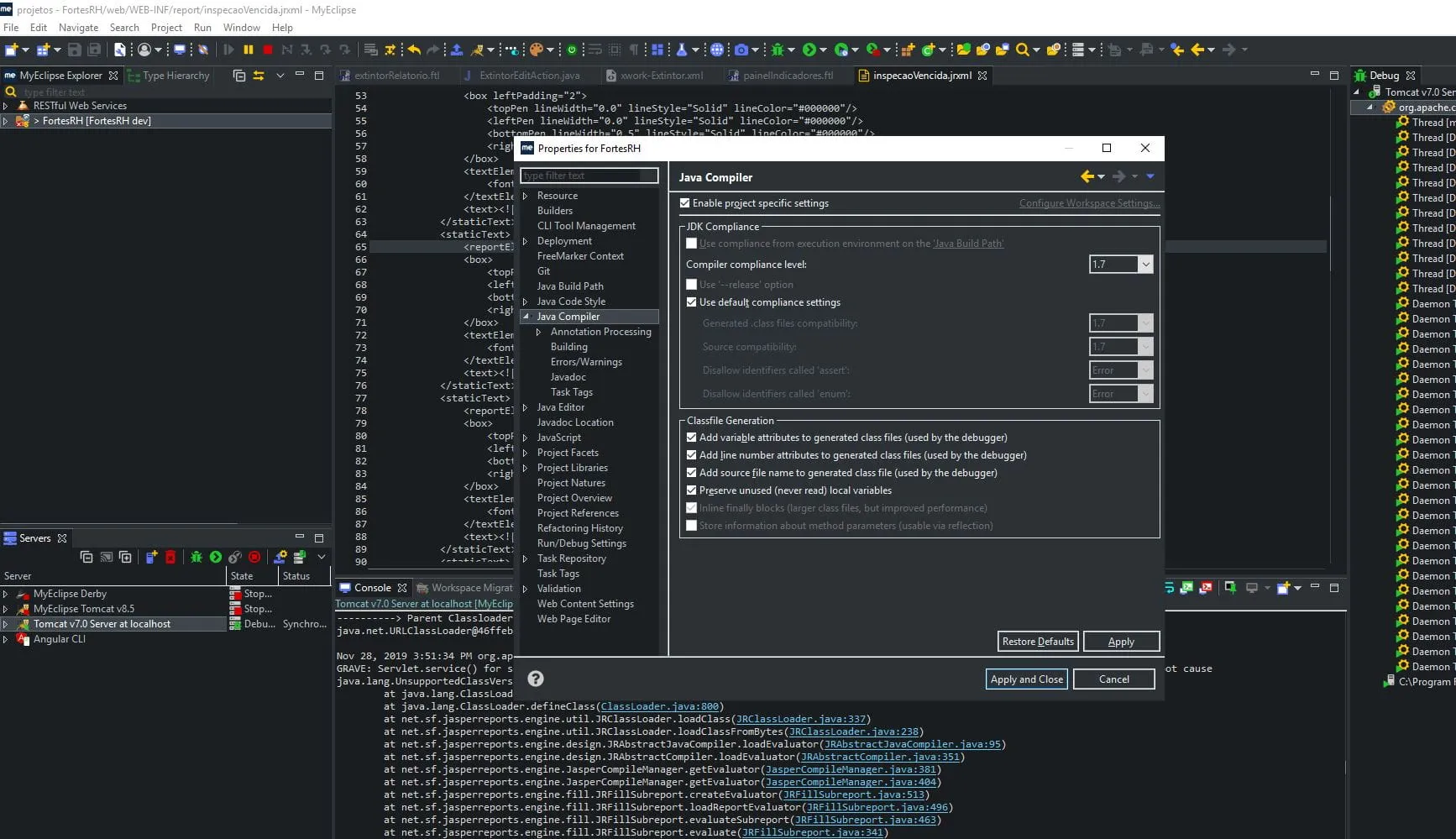Image resolution: width=1456 pixels, height=839 pixels.
Task: Toggle Use default compliance settings checkbox
Action: [692, 302]
